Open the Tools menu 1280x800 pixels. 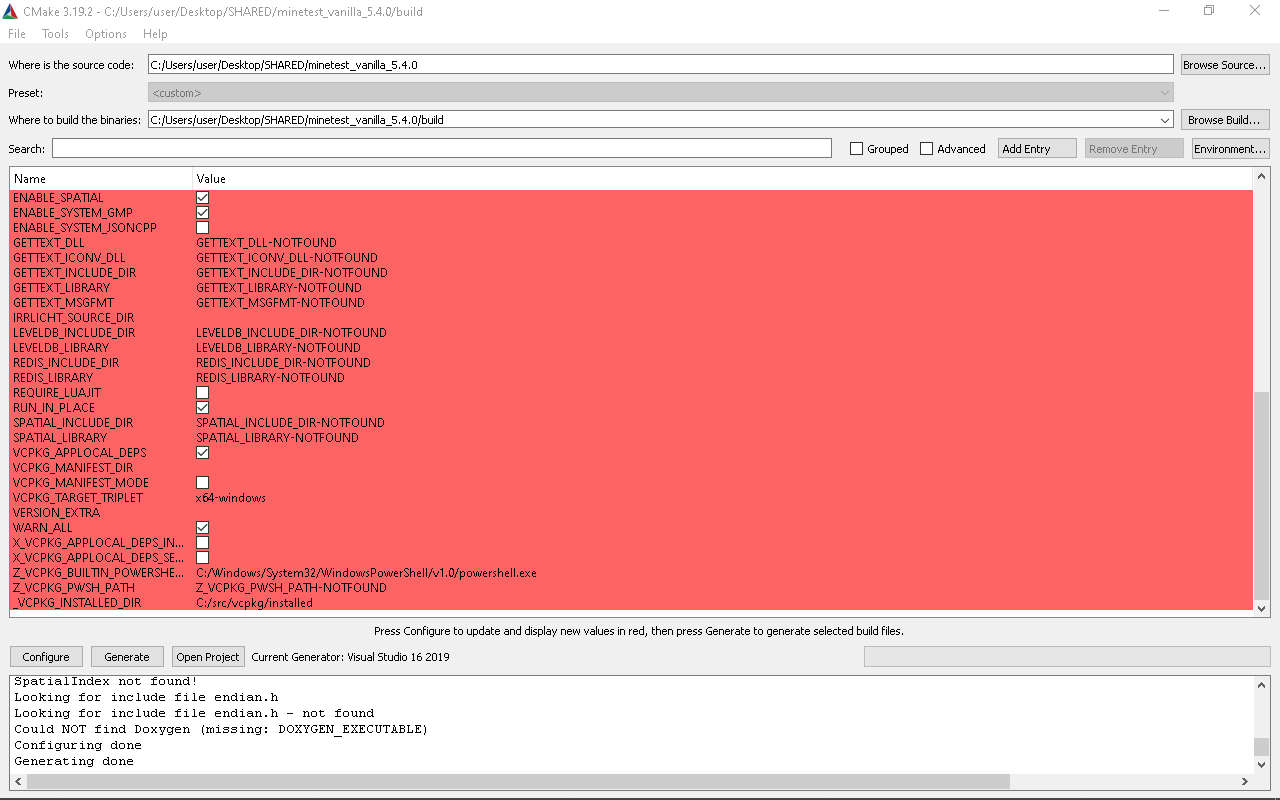(x=55, y=34)
